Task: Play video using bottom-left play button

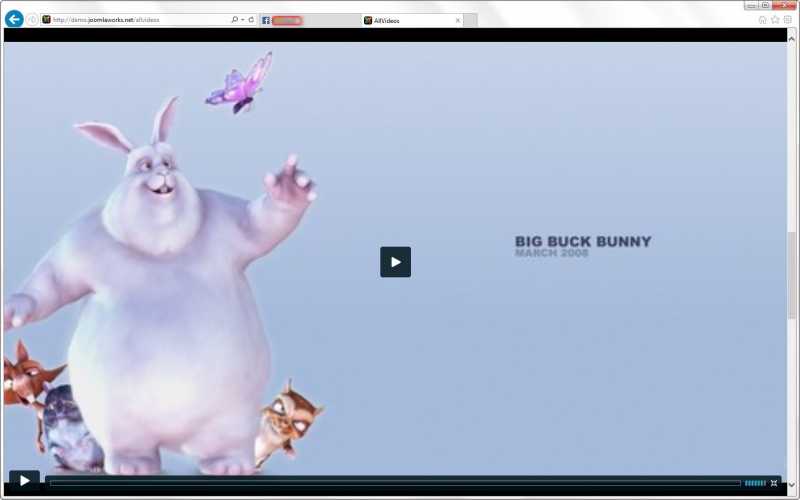Action: coord(24,481)
